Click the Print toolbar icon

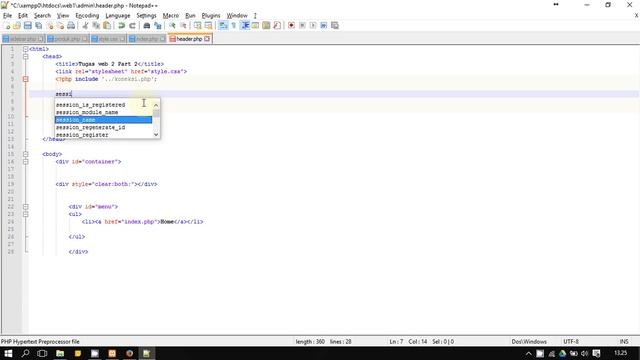coord(71,26)
